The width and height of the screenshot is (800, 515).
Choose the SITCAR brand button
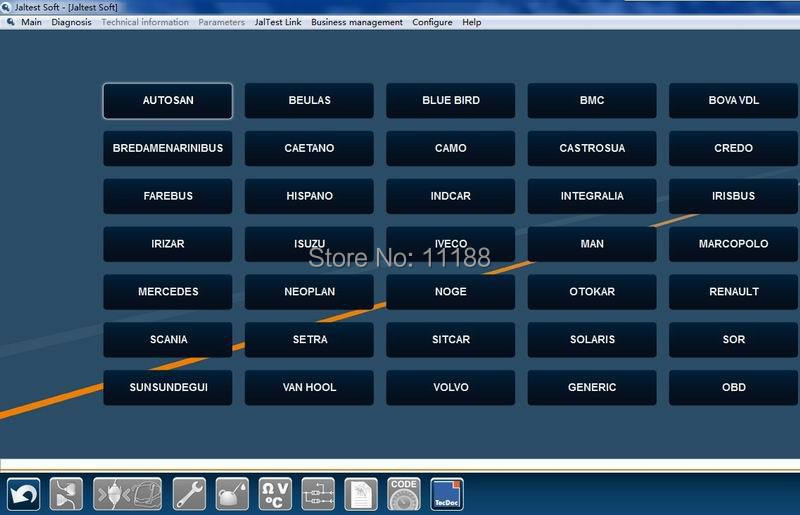coord(451,339)
